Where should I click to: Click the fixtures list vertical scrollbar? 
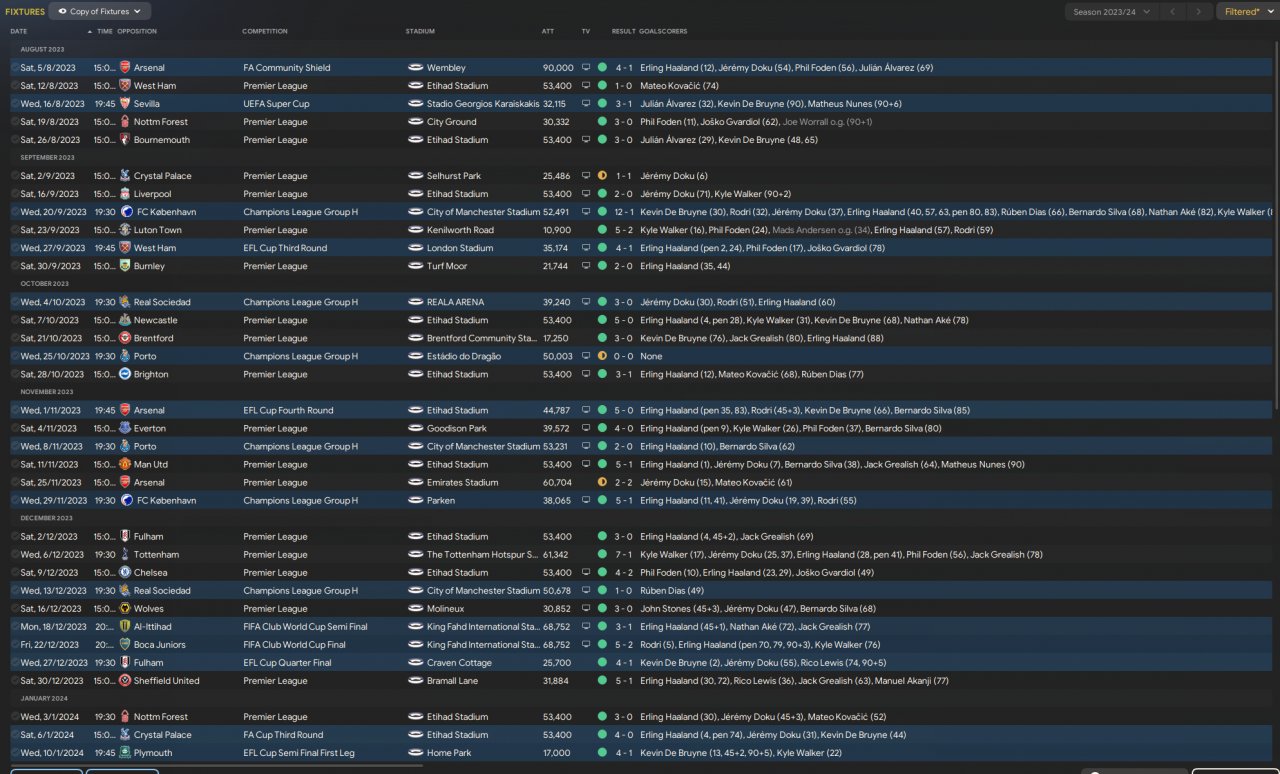(1276, 225)
